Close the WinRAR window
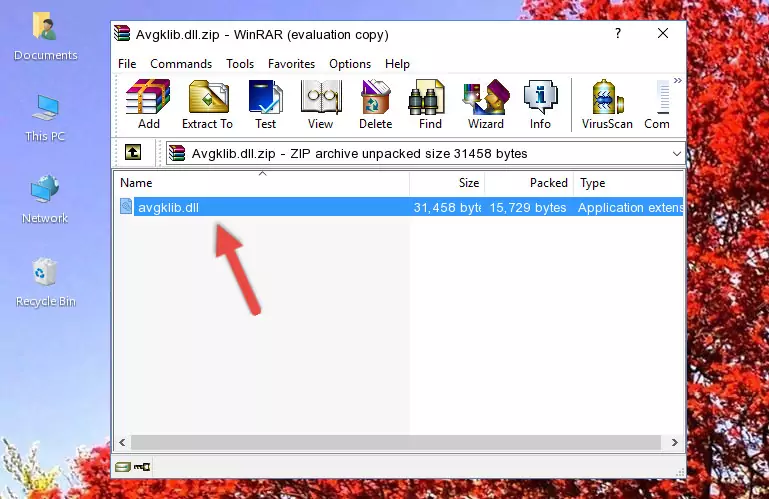Image resolution: width=769 pixels, height=499 pixels. point(663,33)
